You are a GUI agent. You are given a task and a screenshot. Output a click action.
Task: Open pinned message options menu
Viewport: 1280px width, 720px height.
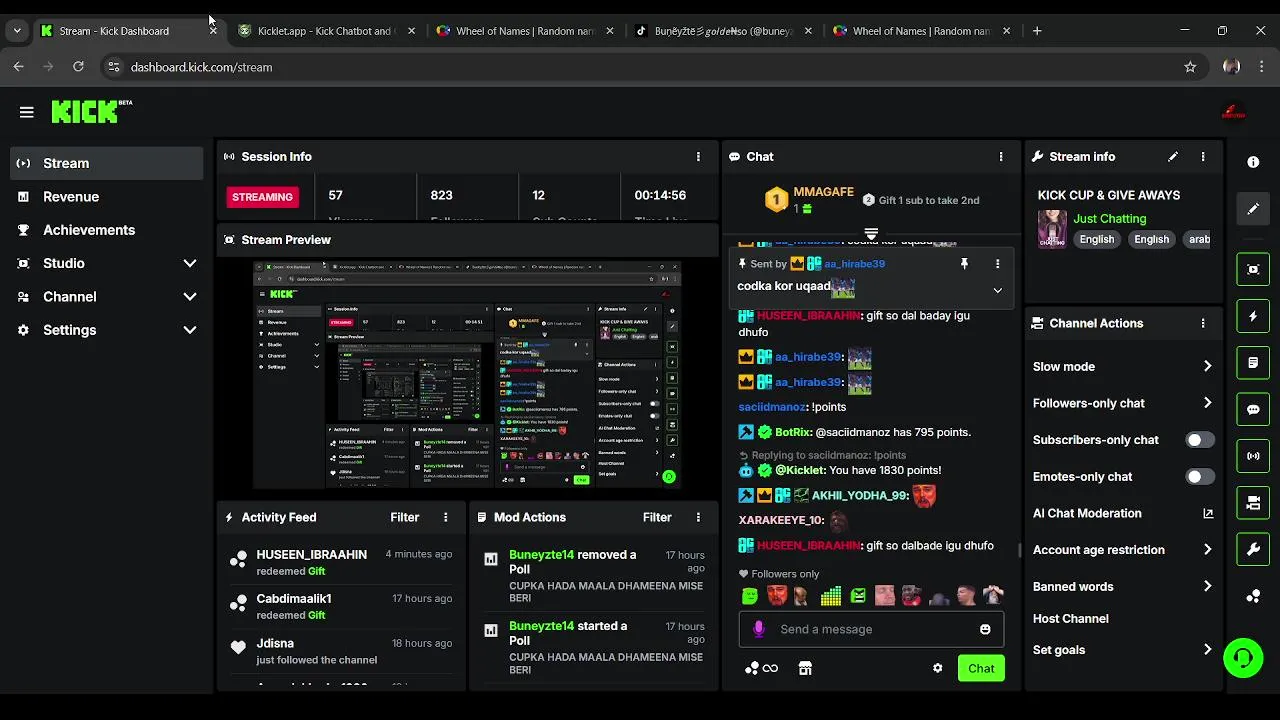point(997,264)
